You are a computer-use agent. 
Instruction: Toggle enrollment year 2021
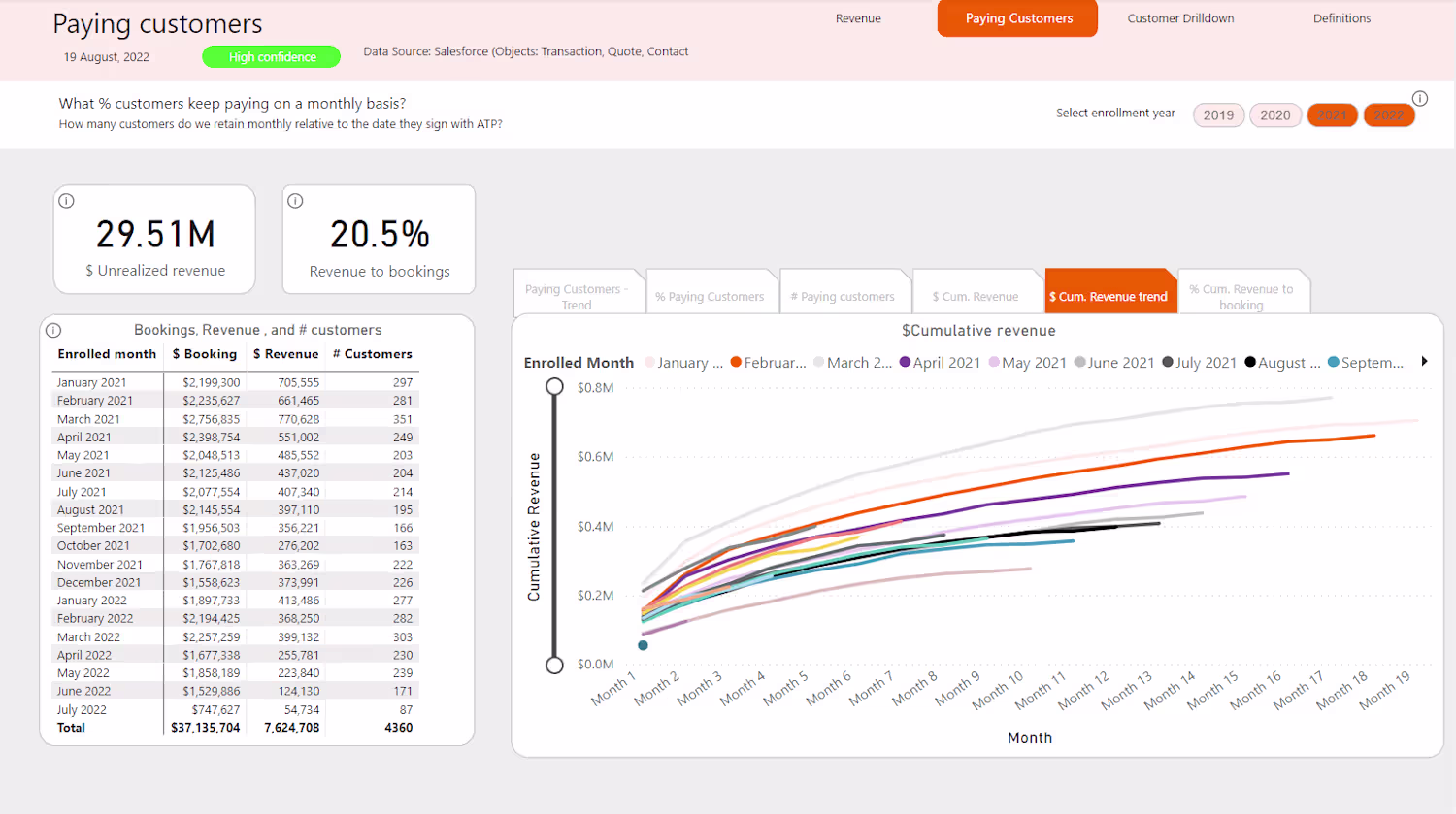[x=1332, y=114]
